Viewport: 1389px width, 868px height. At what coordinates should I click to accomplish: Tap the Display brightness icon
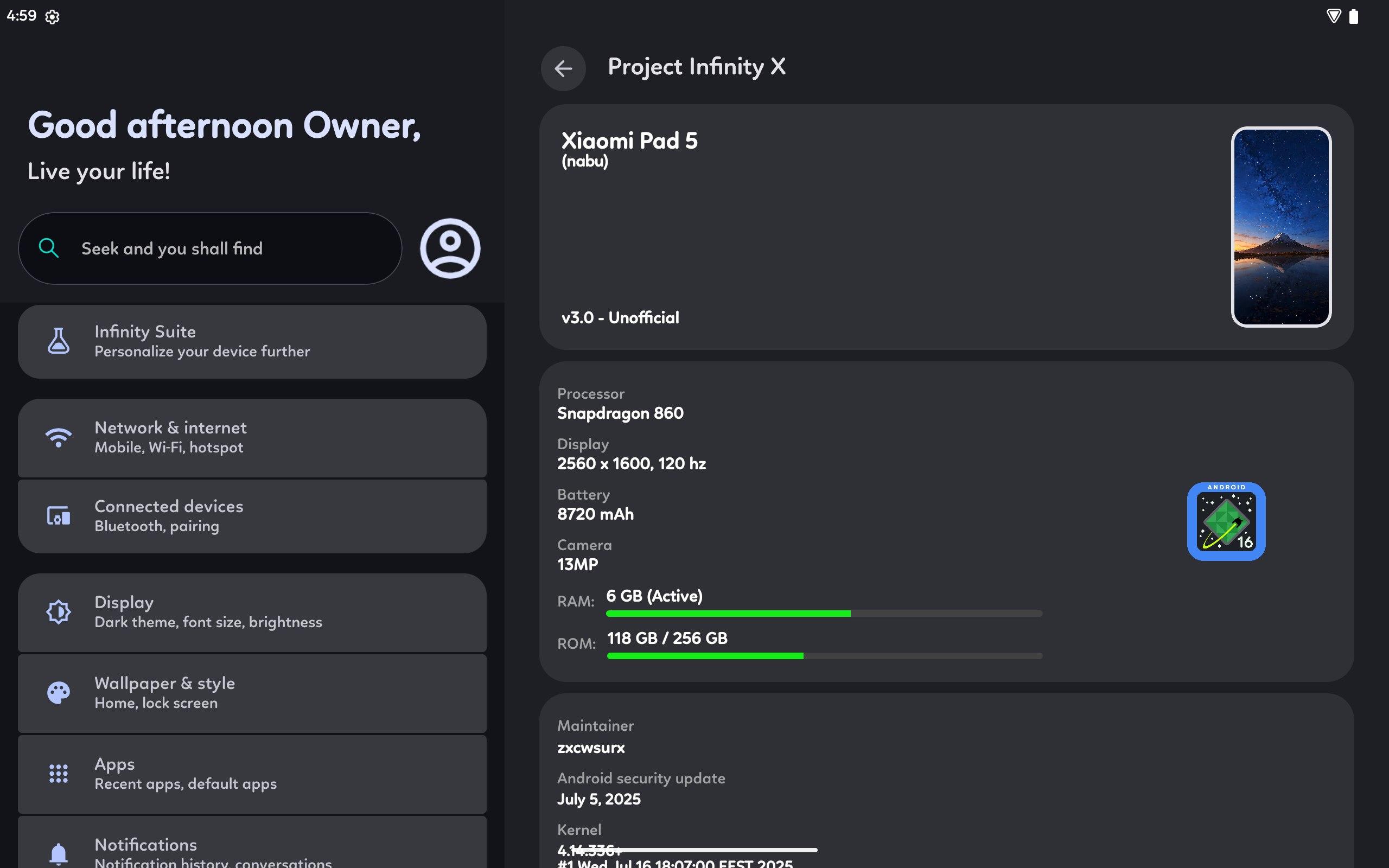click(59, 612)
